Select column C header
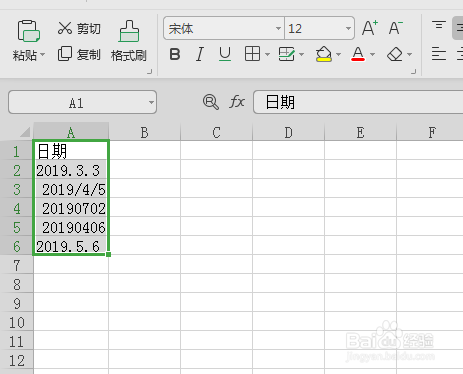Image resolution: width=463 pixels, height=374 pixels. 216,132
